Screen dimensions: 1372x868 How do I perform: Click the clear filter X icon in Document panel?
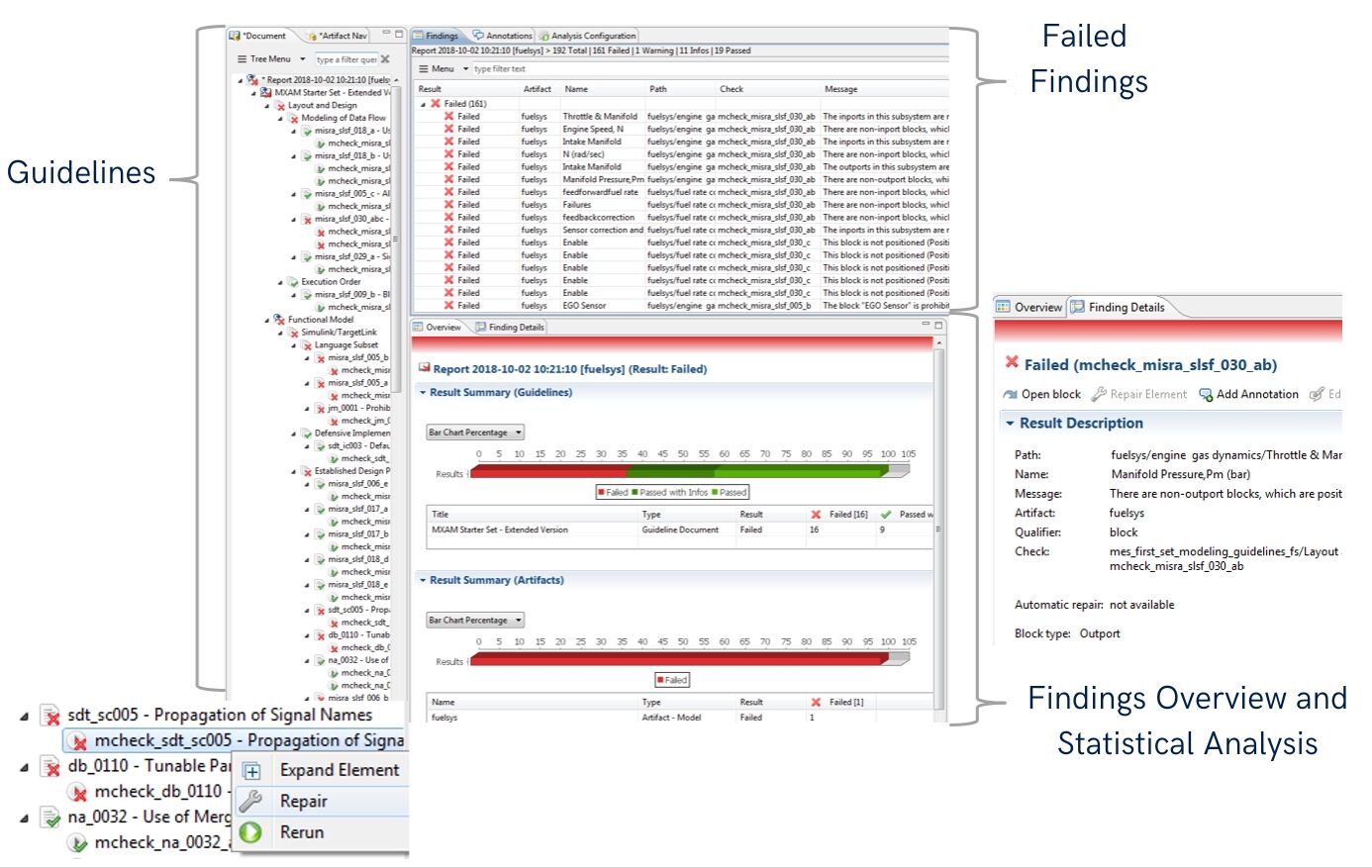385,58
